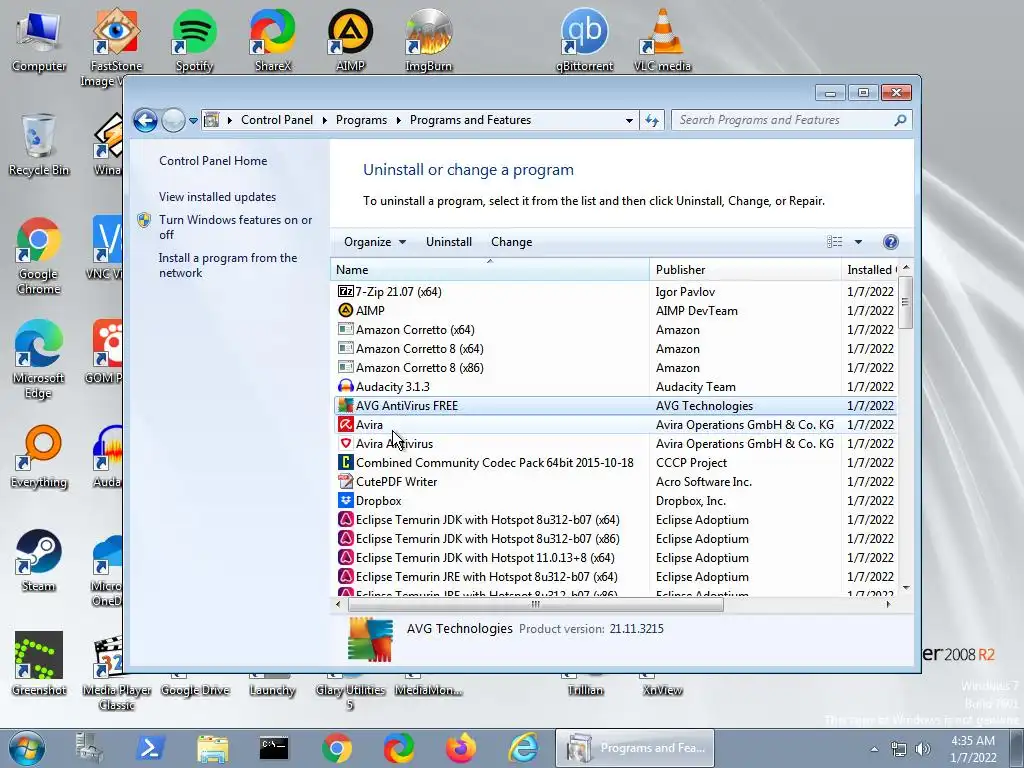Open the Spotify desktop shortcut
This screenshot has width=1024, height=768.
pos(194,39)
